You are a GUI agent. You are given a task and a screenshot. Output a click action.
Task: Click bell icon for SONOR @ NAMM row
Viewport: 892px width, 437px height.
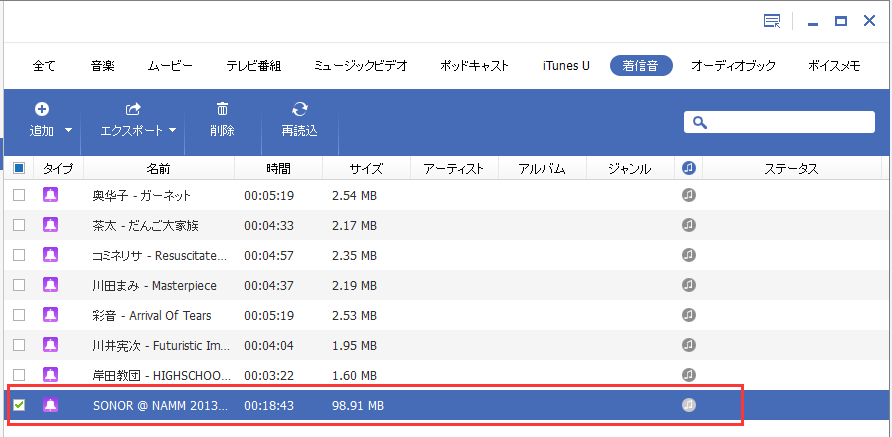pyautogui.click(x=51, y=405)
